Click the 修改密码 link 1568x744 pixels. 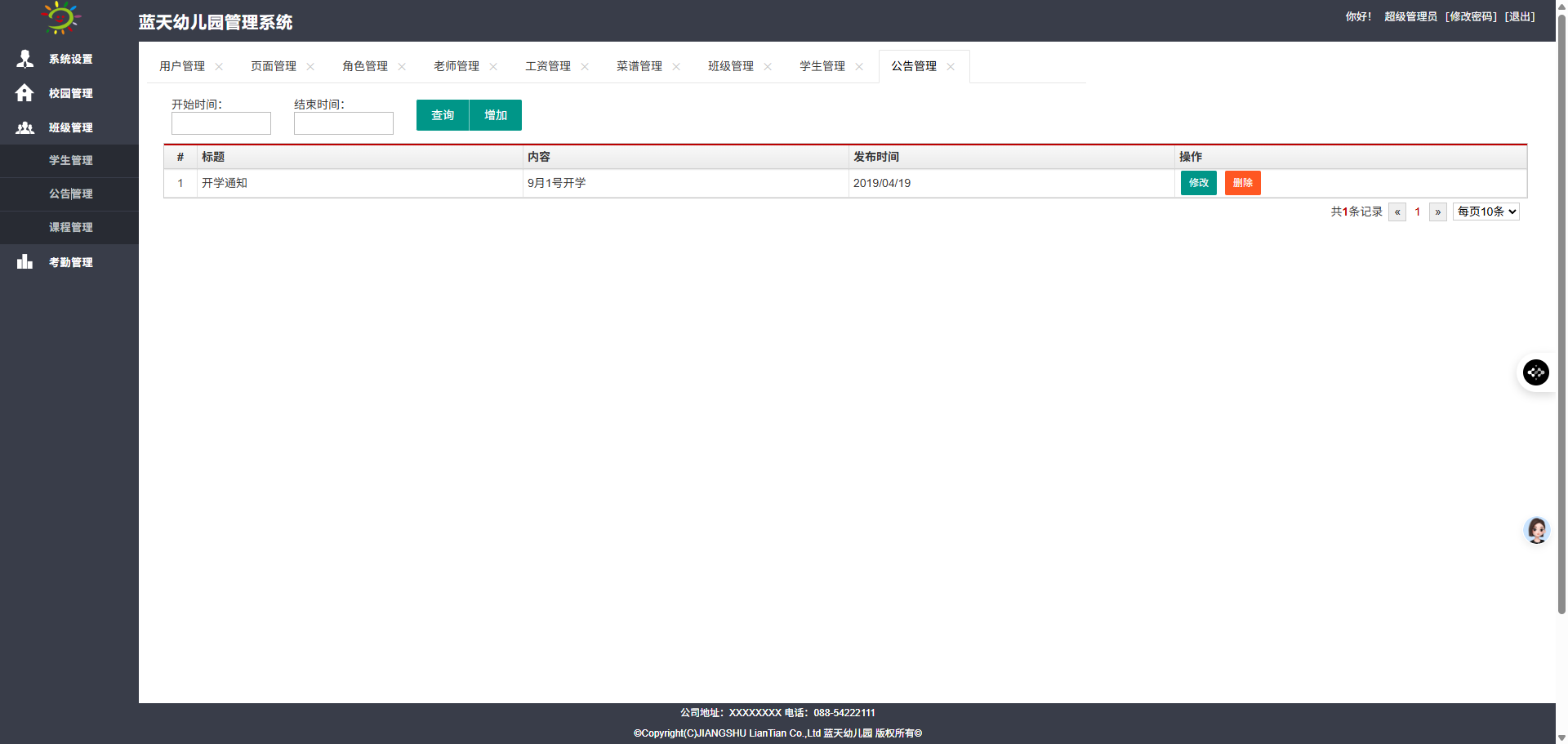pos(1471,16)
